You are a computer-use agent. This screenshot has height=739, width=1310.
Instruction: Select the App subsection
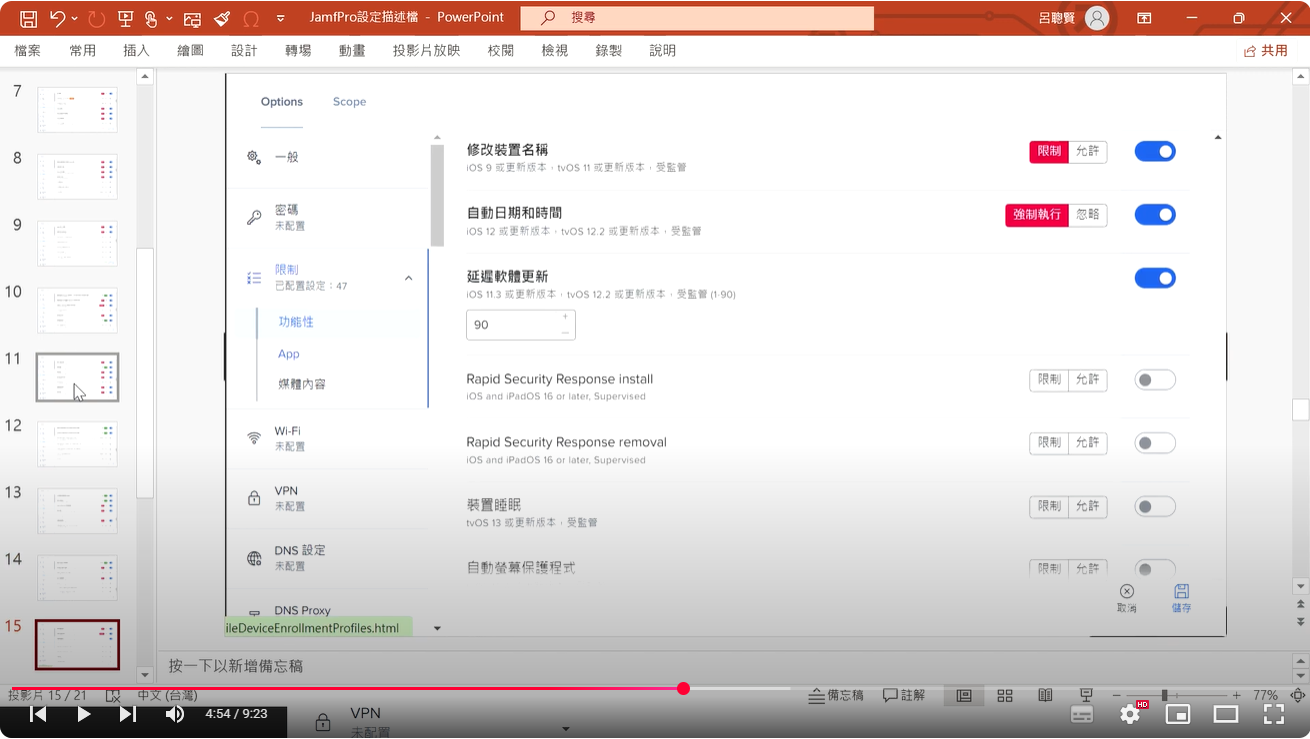pyautogui.click(x=289, y=354)
